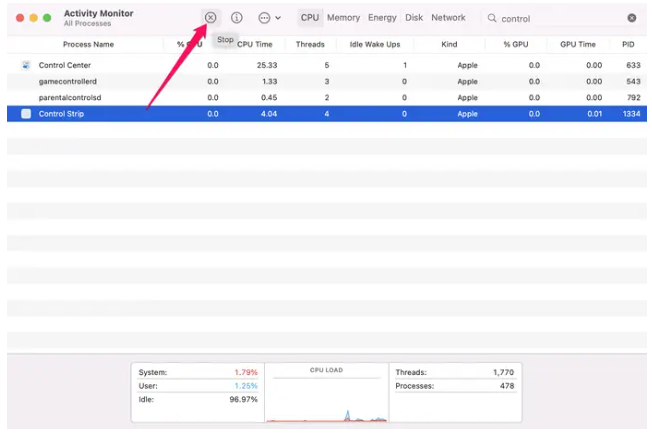Click the magnifying glass search icon
Image resolution: width=652 pixels, height=433 pixels.
tap(492, 18)
